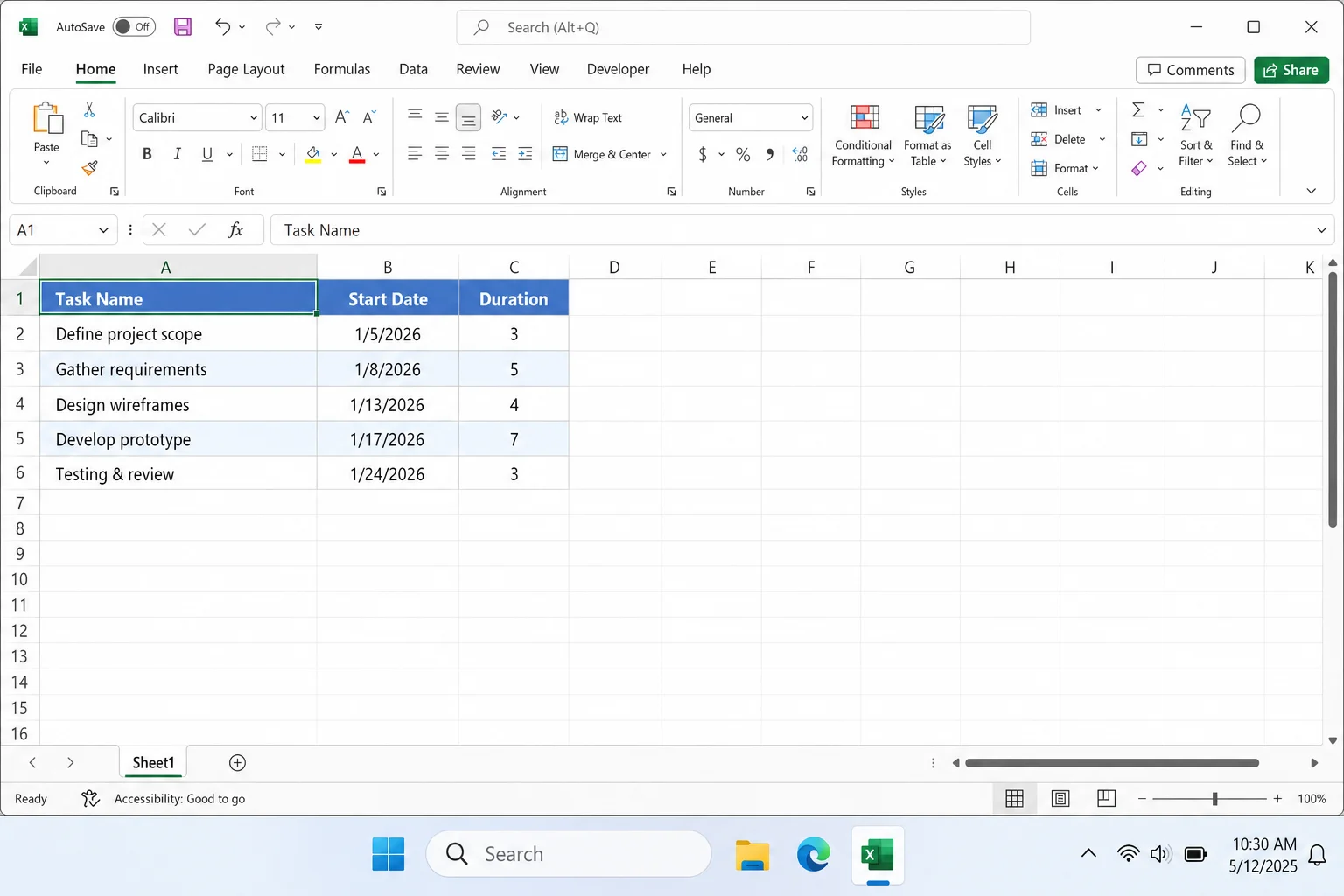Decrease font size with smaller A icon
Image resolution: width=1344 pixels, height=896 pixels.
click(369, 117)
